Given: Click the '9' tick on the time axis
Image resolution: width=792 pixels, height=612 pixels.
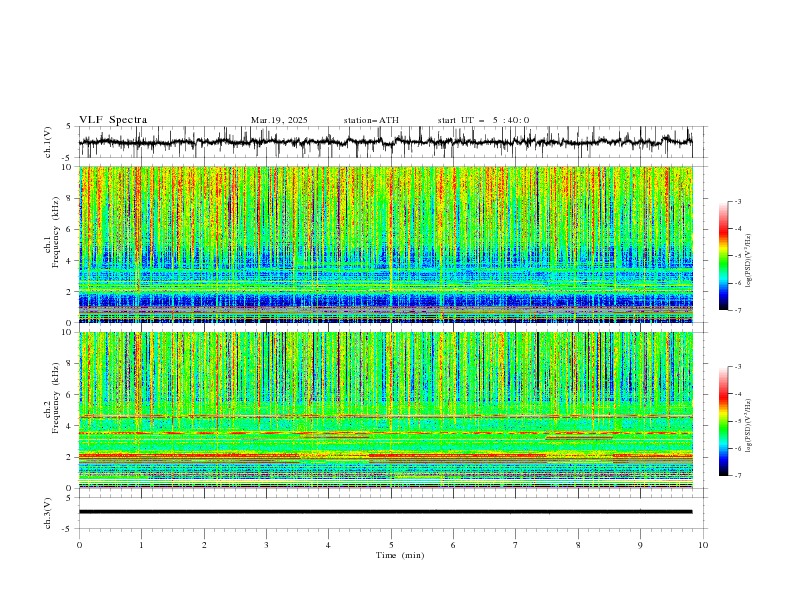Looking at the screenshot, I should click(640, 545).
